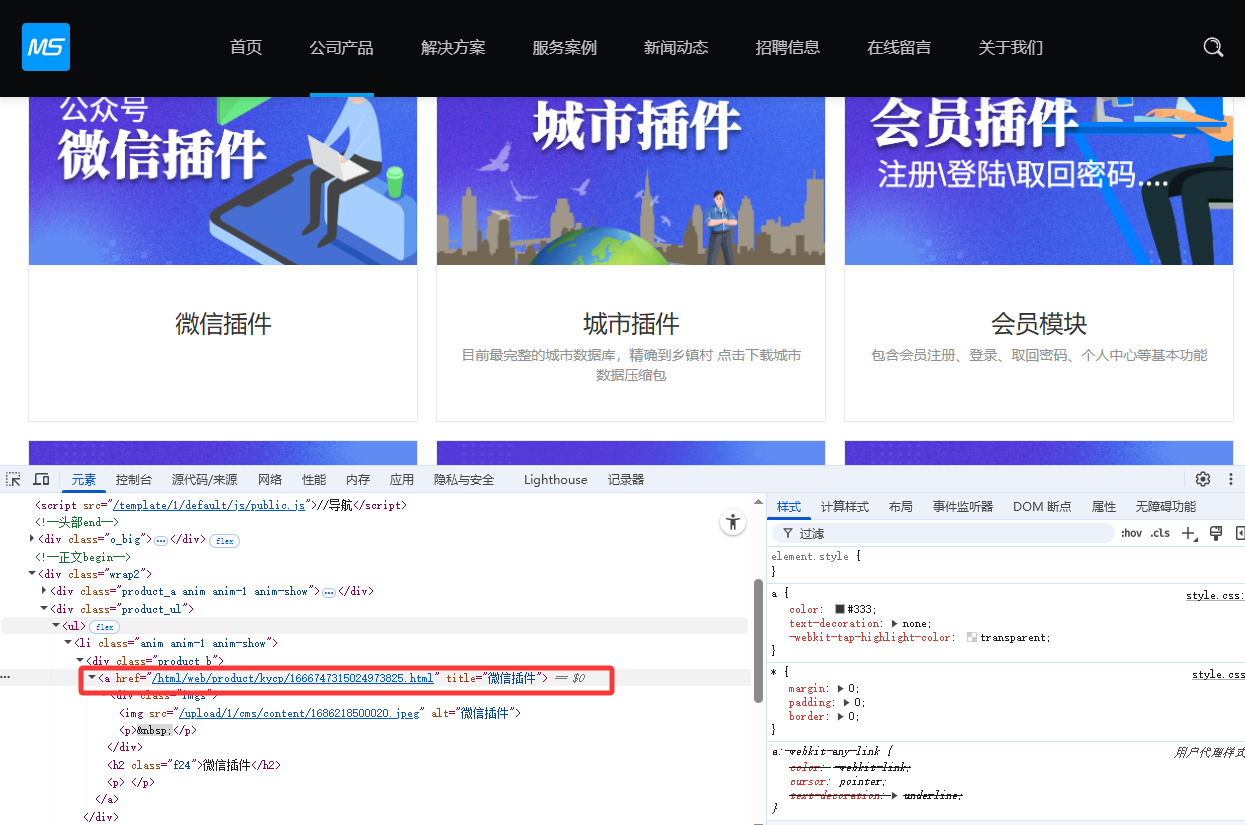
Task: Open DevTools more options kebab menu
Action: tap(1231, 480)
